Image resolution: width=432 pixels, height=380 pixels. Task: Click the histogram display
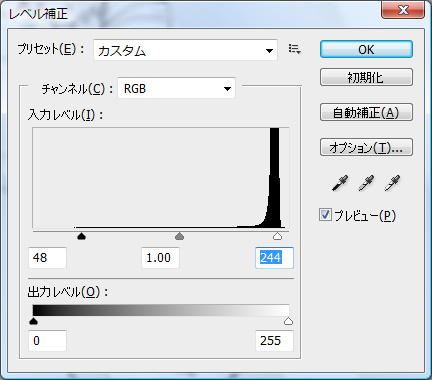(x=161, y=178)
